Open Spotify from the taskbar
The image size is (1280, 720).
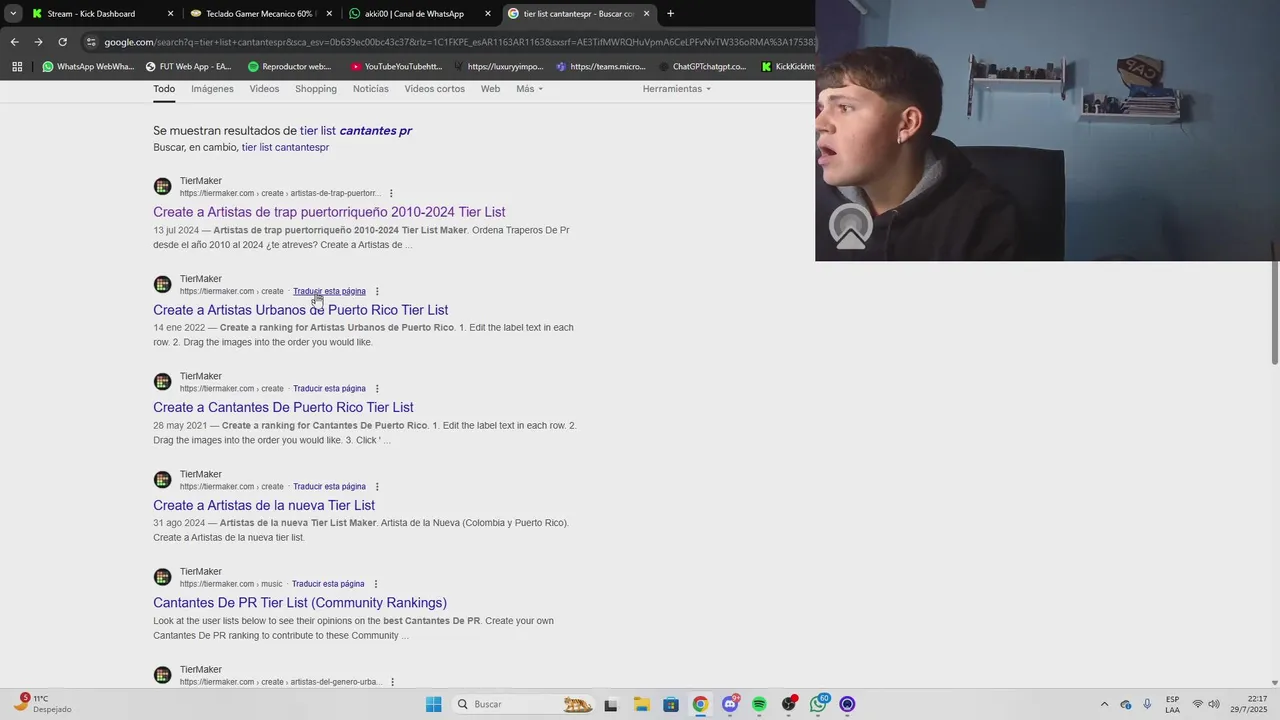759,704
